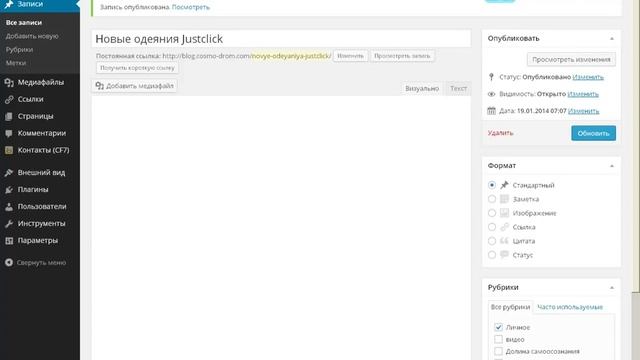Click the Статус format bubble icon

pyautogui.click(x=504, y=255)
